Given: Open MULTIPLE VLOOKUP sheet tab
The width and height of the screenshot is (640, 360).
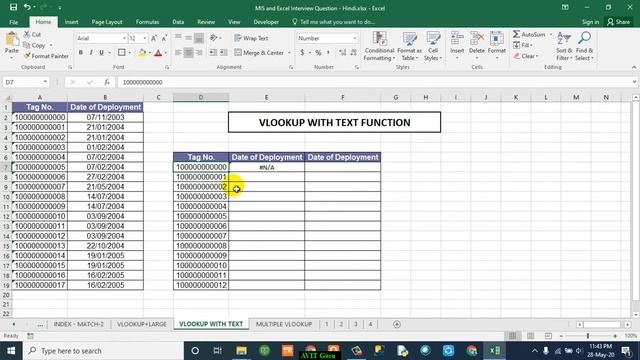Looking at the screenshot, I should (x=284, y=324).
